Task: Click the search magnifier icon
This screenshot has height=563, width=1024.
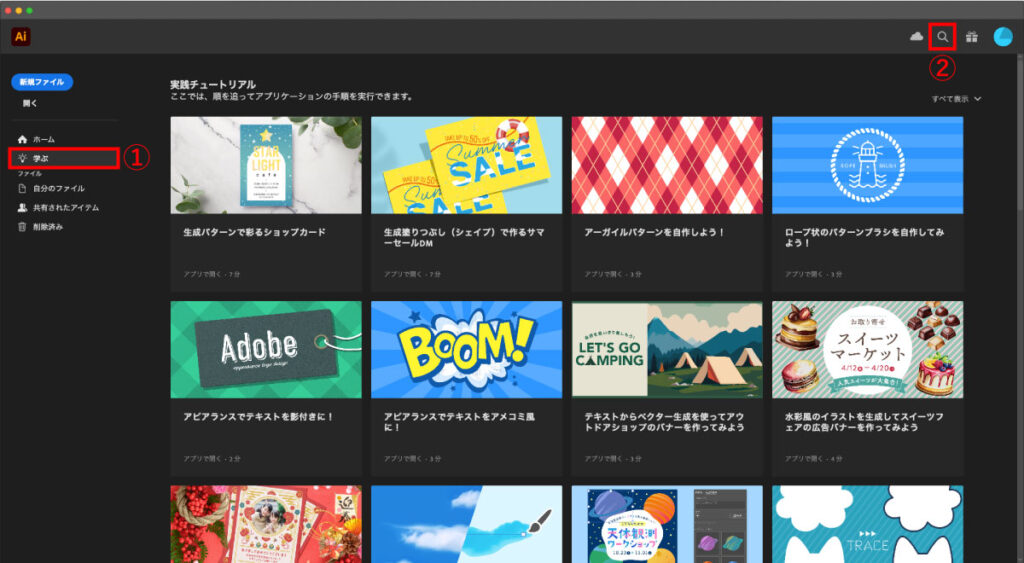Action: pos(942,37)
